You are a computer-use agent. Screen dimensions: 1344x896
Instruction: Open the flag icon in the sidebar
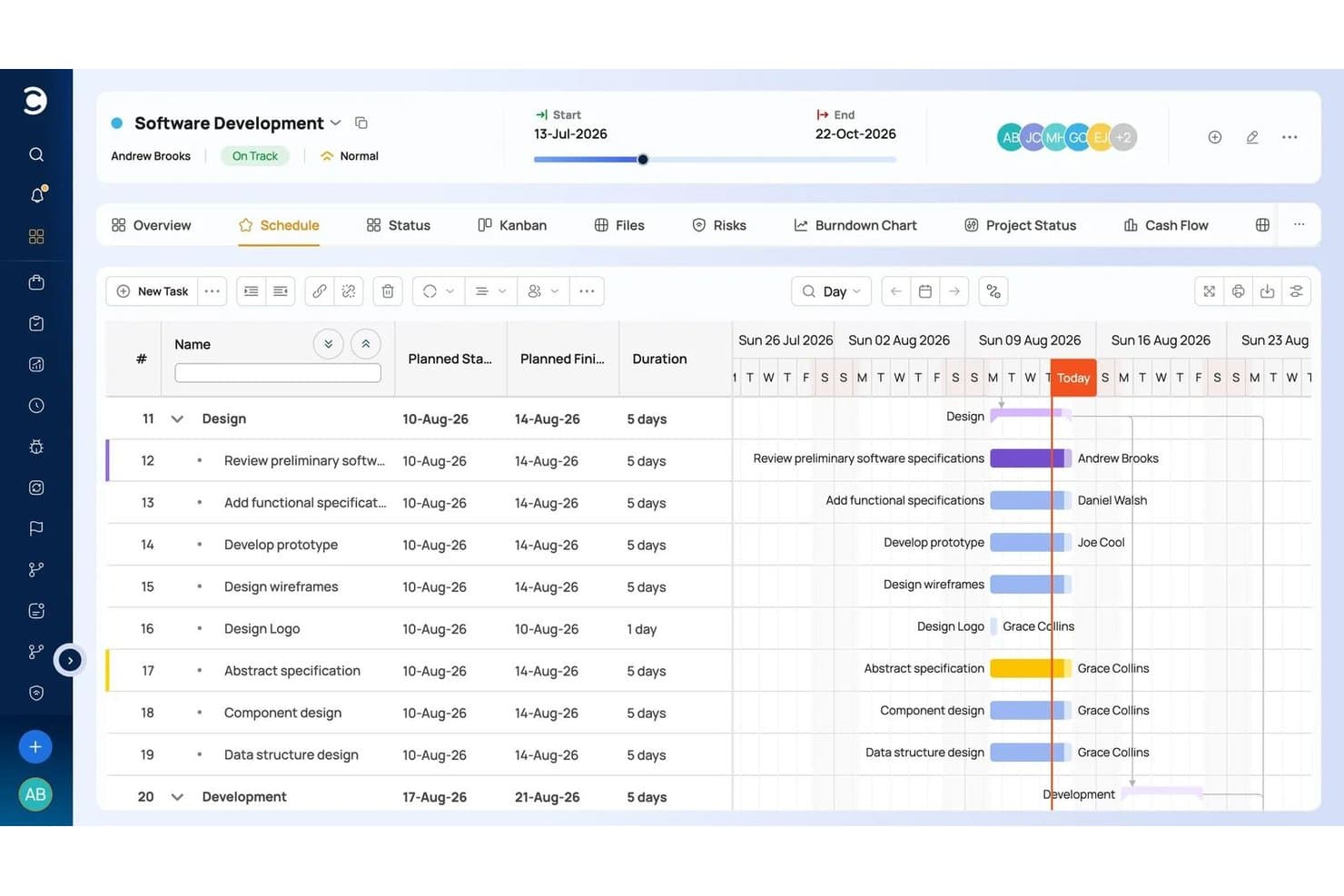(36, 528)
